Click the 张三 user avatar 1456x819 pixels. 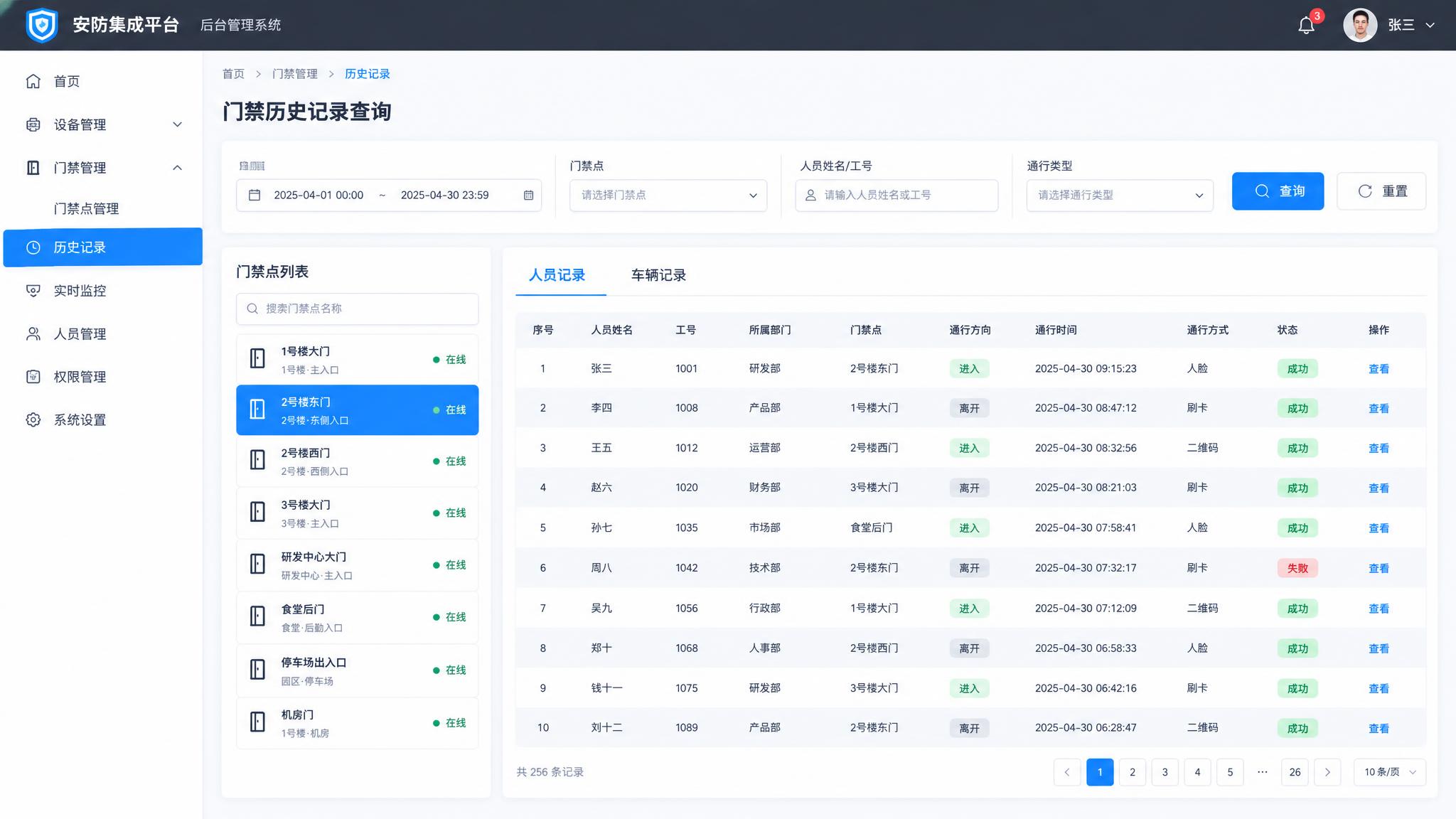[1360, 25]
